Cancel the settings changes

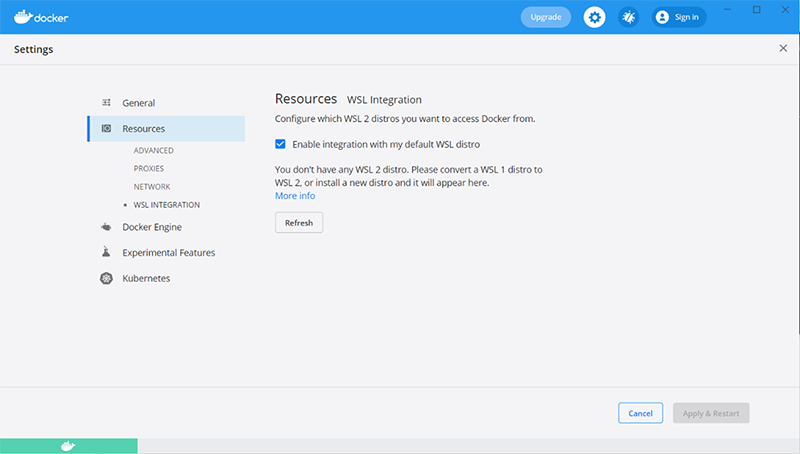[x=640, y=413]
